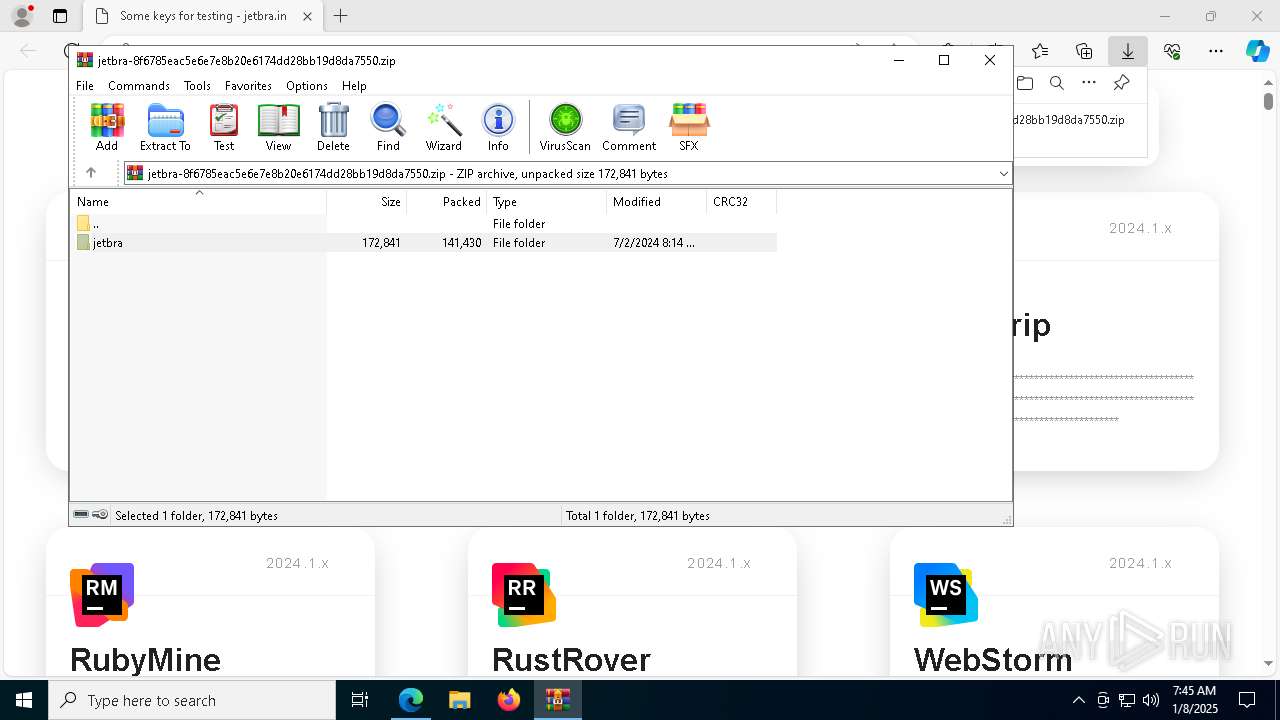Image resolution: width=1280 pixels, height=720 pixels.
Task: Open the Comment tool
Action: coord(629,128)
